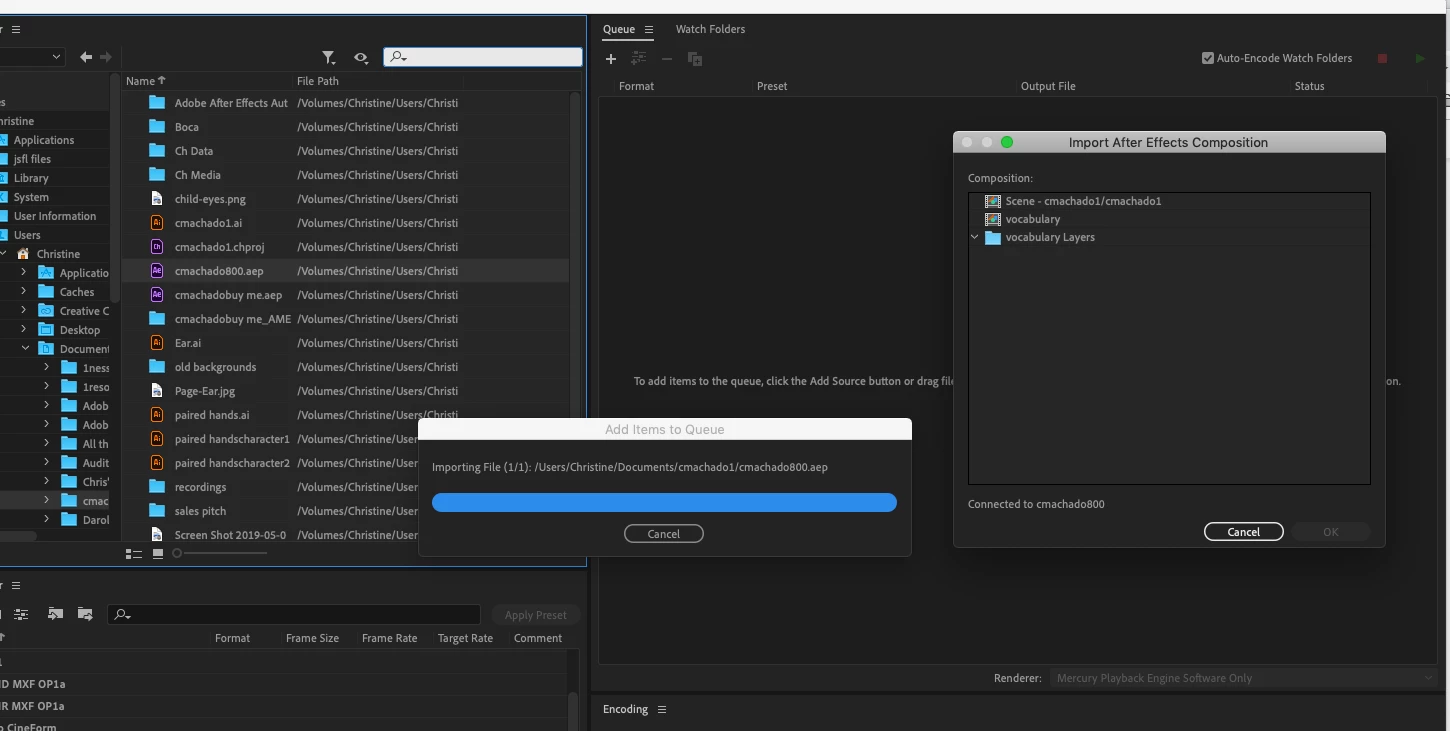
Task: Click the thumbnail zoom slider in Media Browser
Action: pyautogui.click(x=221, y=553)
